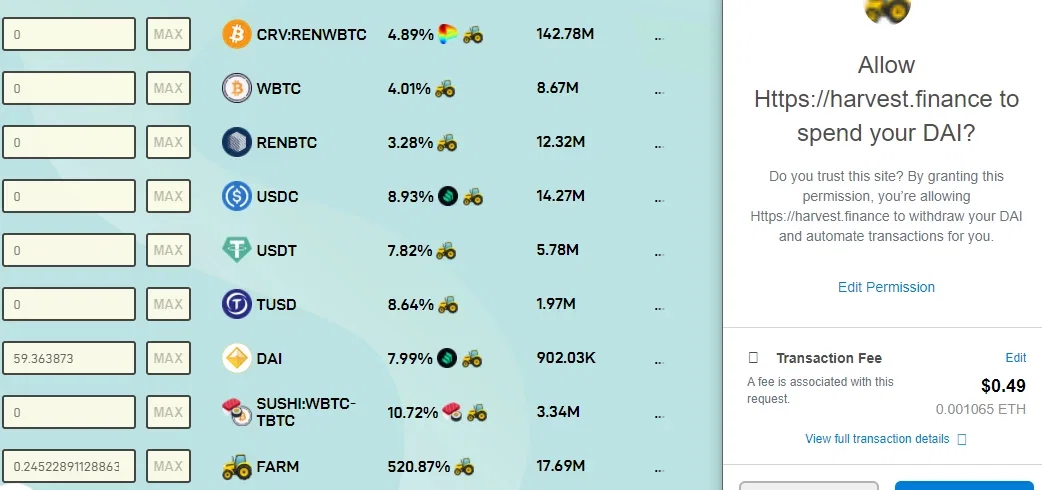Click the RENBTC token icon
This screenshot has height=490, width=1042.
[x=237, y=142]
